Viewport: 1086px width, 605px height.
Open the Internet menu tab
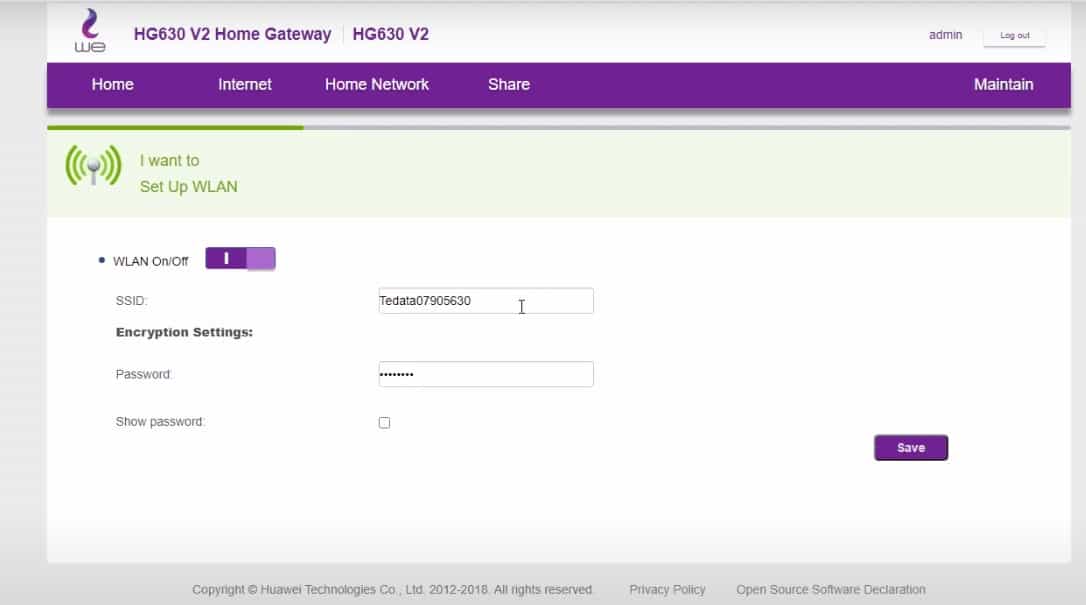tap(245, 85)
